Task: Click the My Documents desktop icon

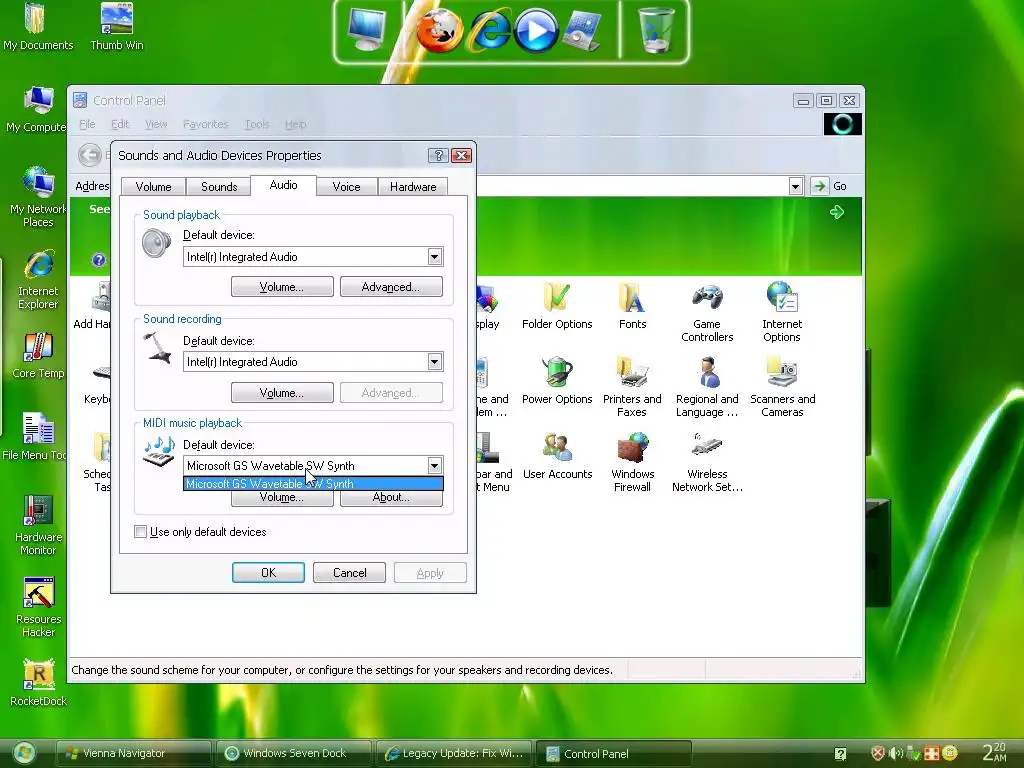Action: point(38,27)
